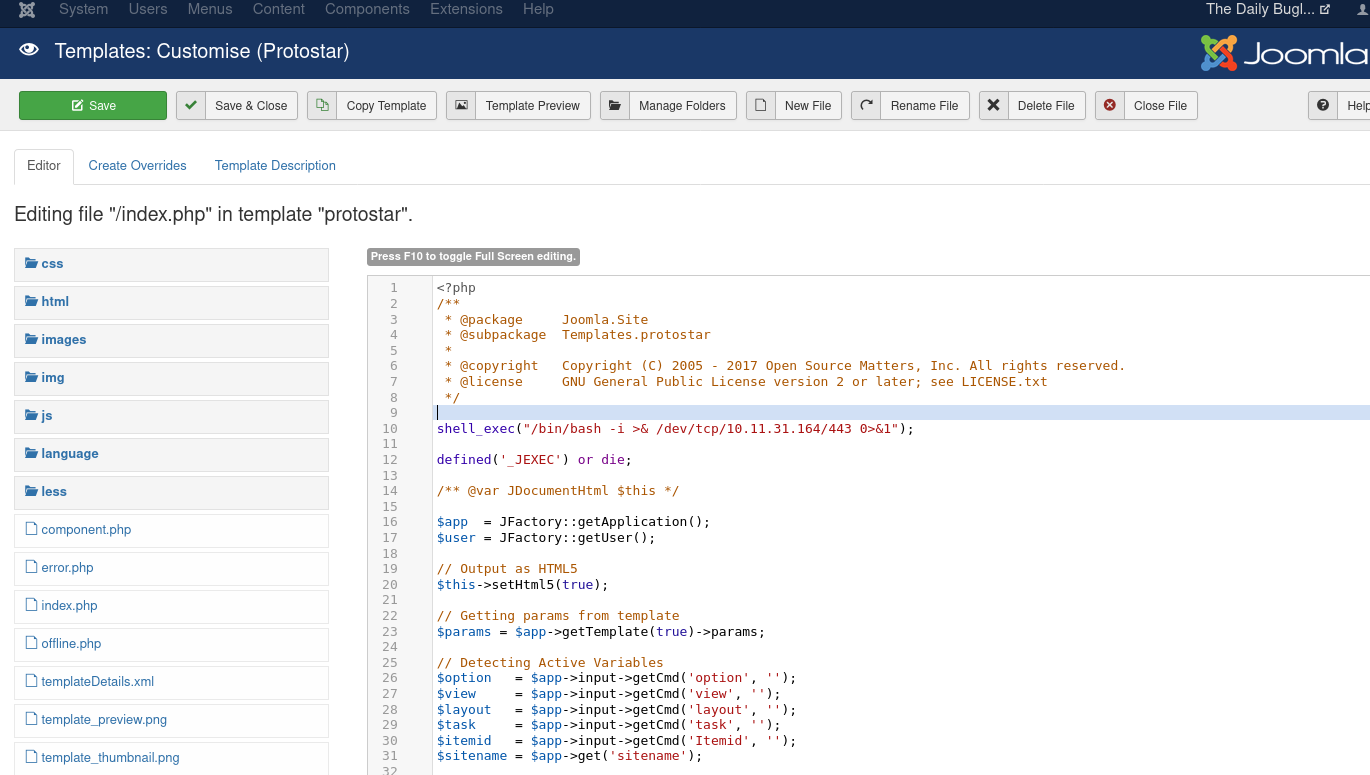Click the New File page icon
The height and width of the screenshot is (775, 1370).
761,106
